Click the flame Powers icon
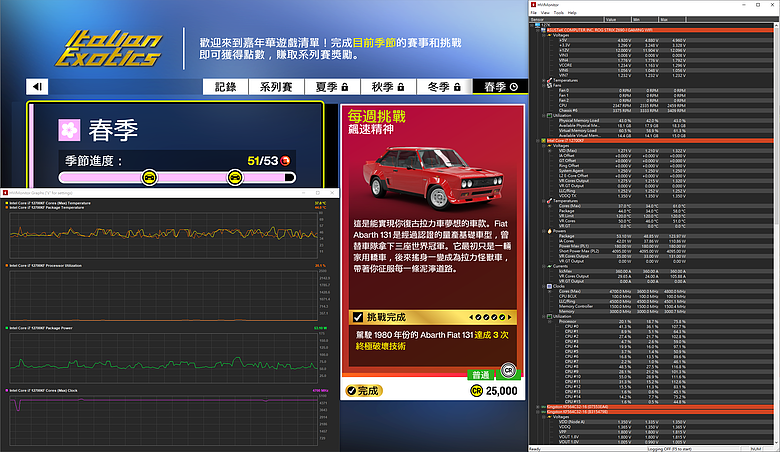 pos(550,231)
